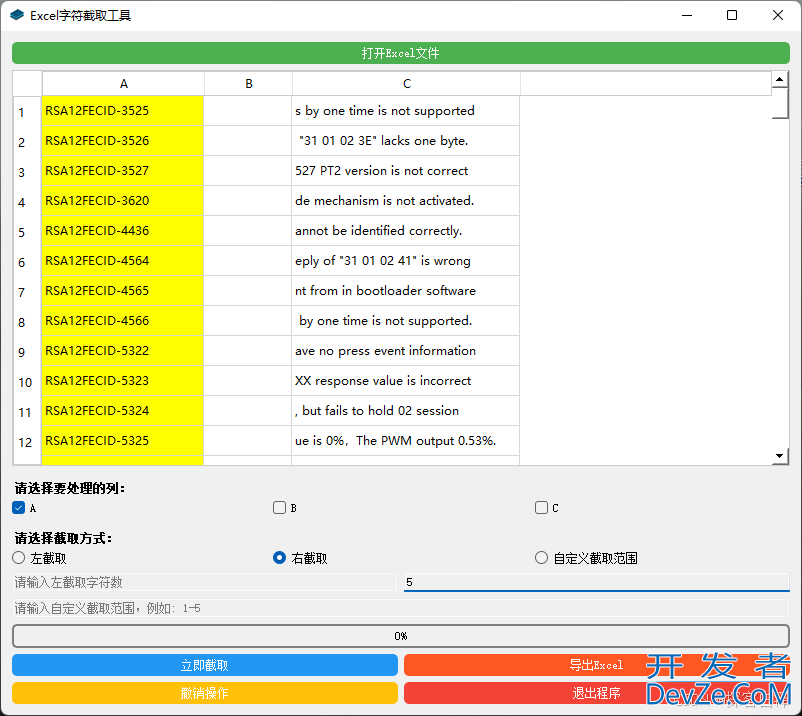Maximize the Excel字符截取工具 window
Screen dimensions: 802x716
click(x=732, y=15)
